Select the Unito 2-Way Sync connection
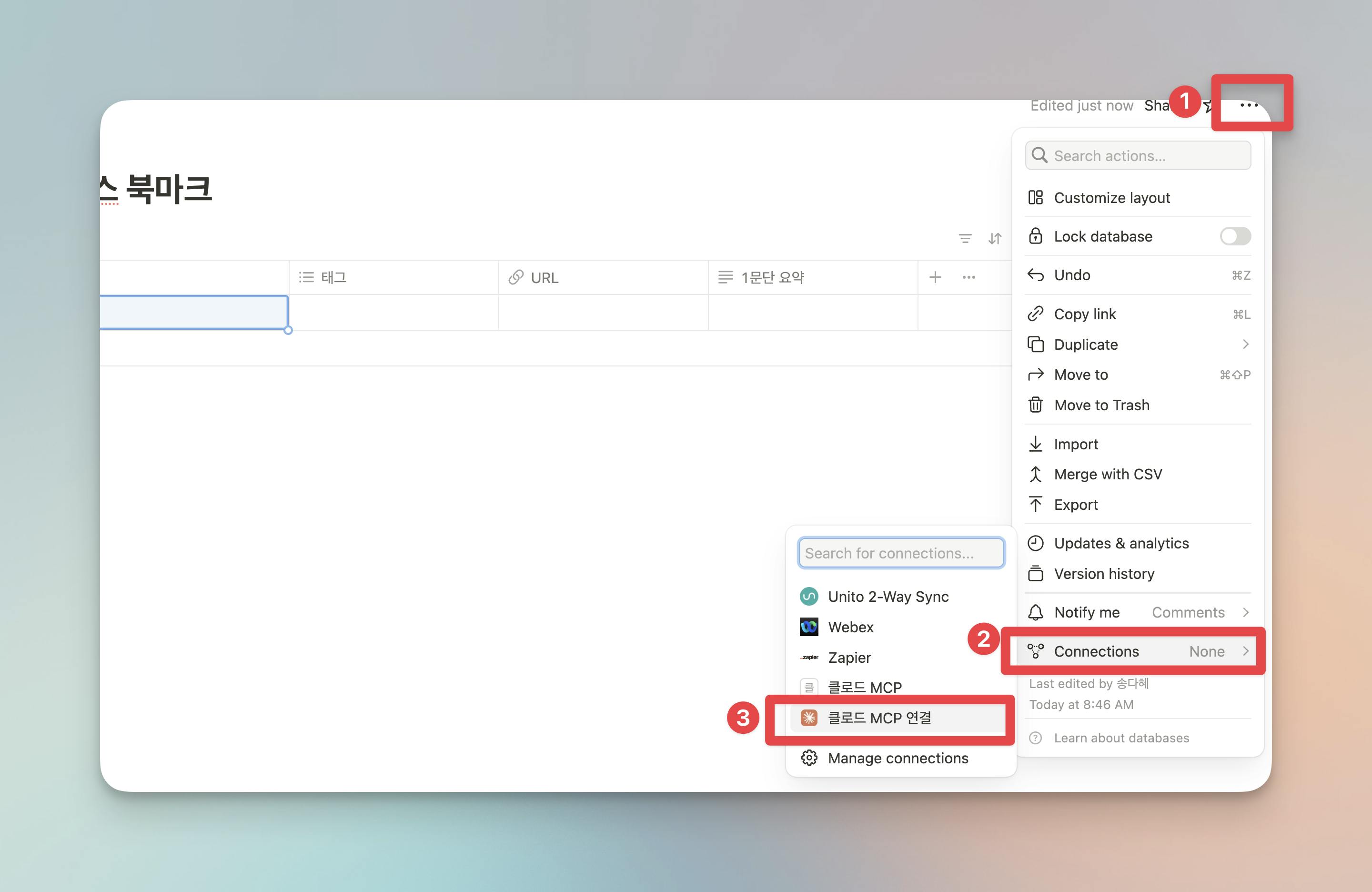 pyautogui.click(x=888, y=596)
